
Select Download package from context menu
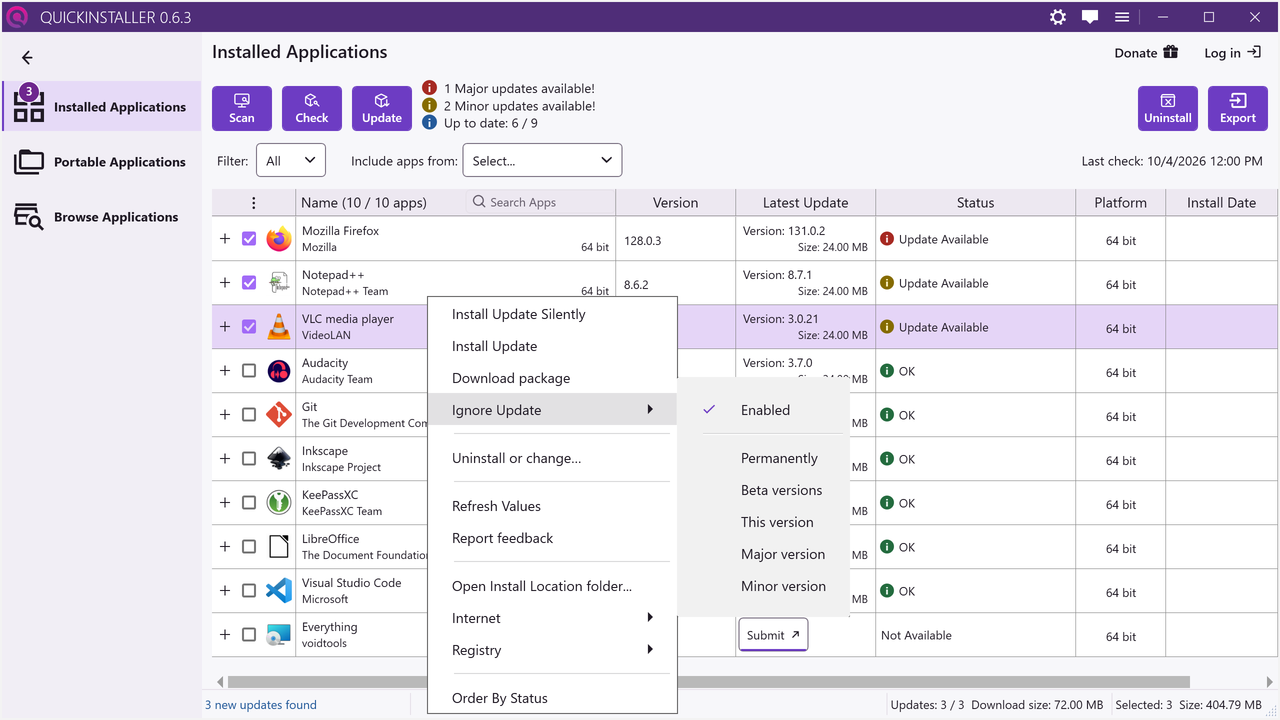click(552, 378)
